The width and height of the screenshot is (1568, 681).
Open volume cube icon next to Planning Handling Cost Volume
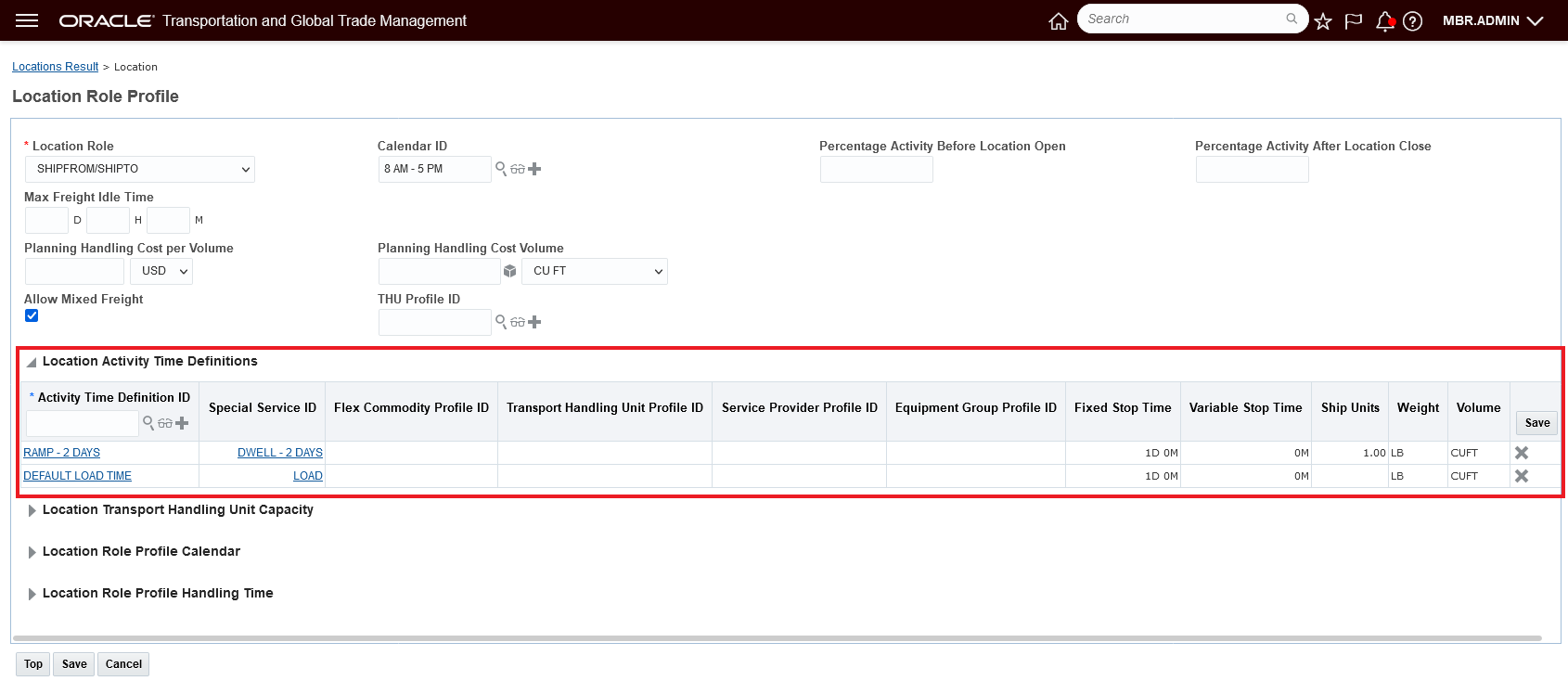(x=509, y=271)
